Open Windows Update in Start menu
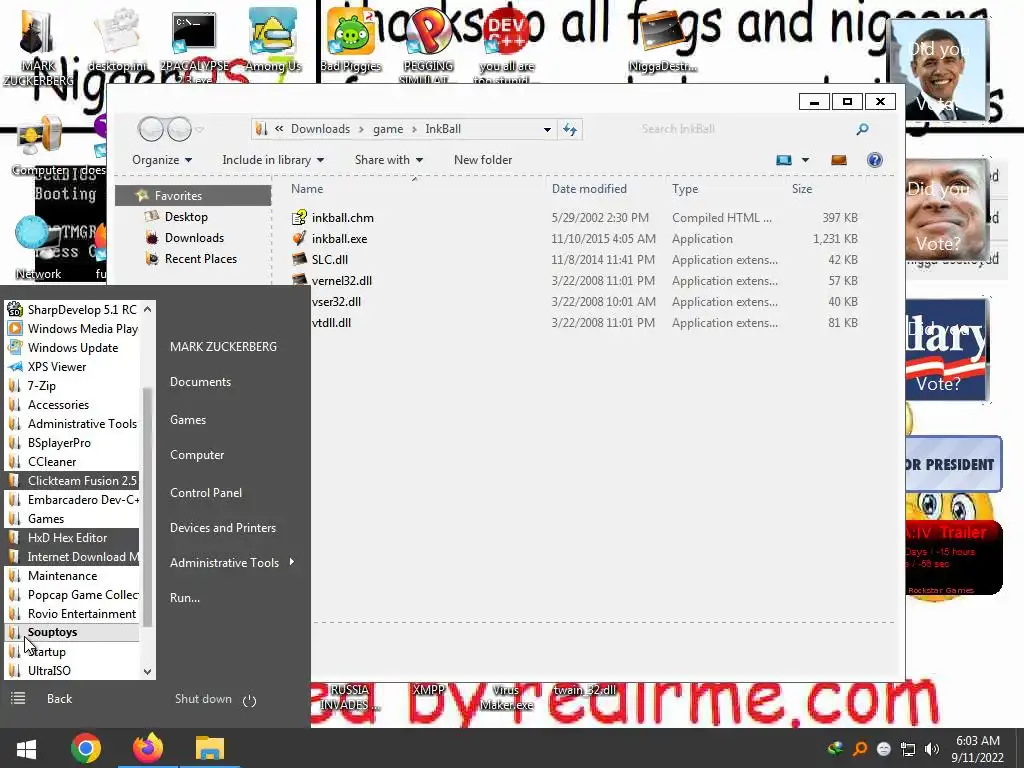This screenshot has height=768, width=1024. [72, 347]
